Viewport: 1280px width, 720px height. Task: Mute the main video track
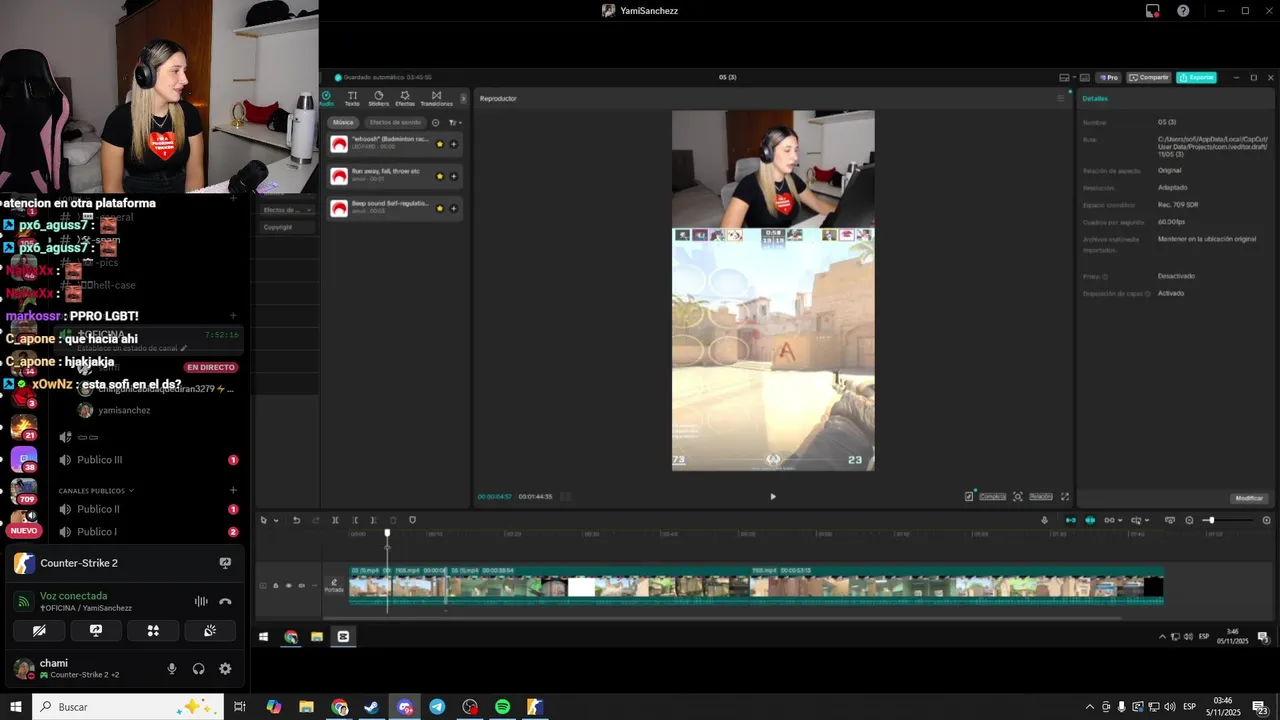302,585
